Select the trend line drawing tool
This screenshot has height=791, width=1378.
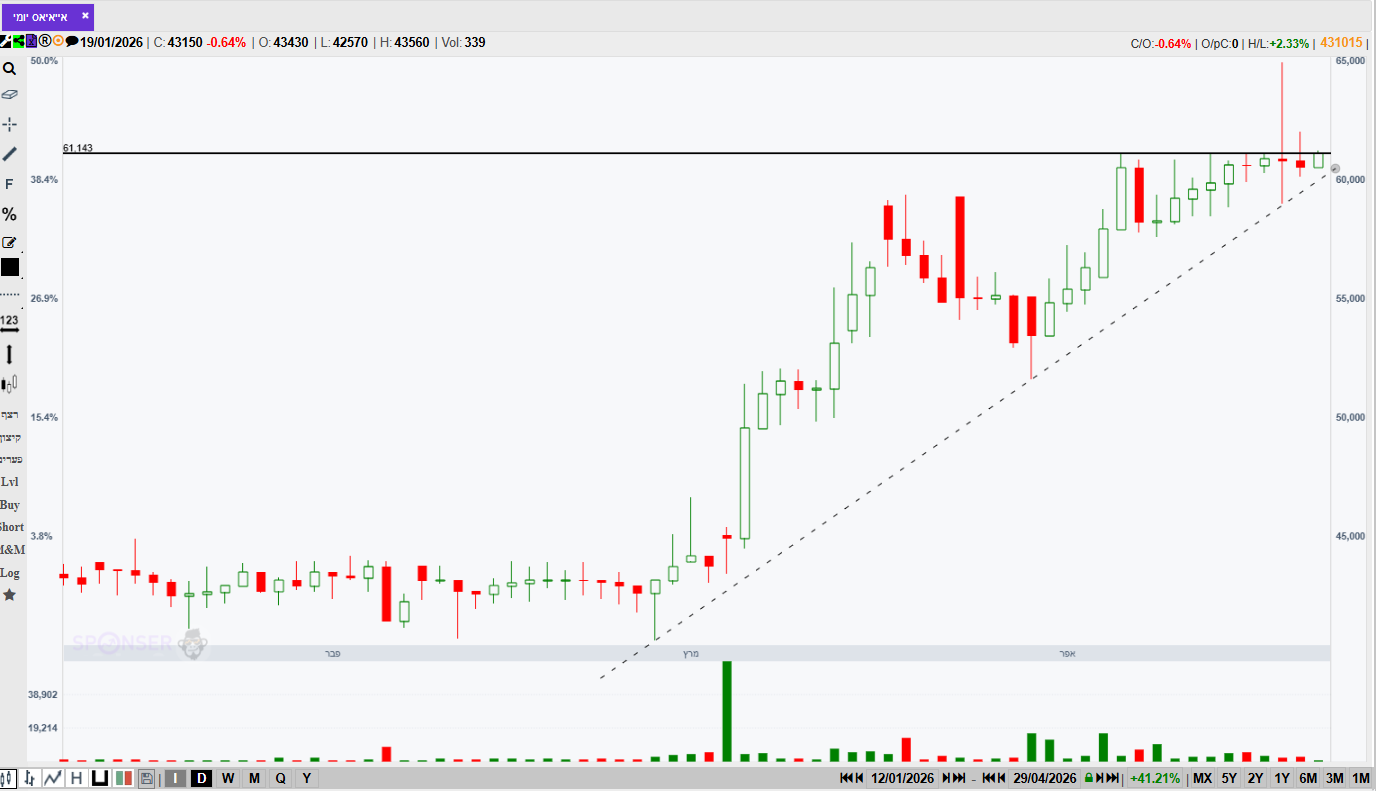[x=9, y=154]
